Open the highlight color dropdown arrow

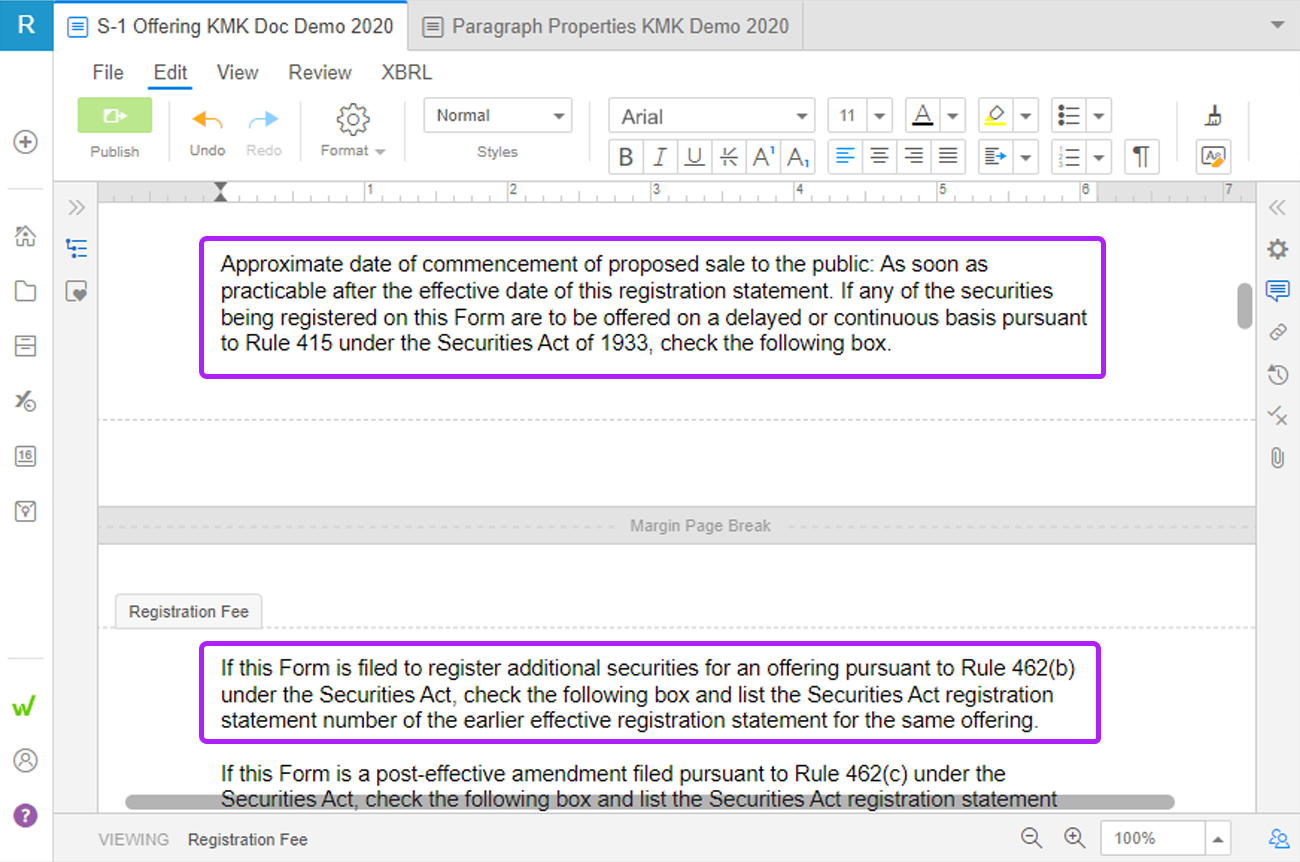[x=1026, y=116]
